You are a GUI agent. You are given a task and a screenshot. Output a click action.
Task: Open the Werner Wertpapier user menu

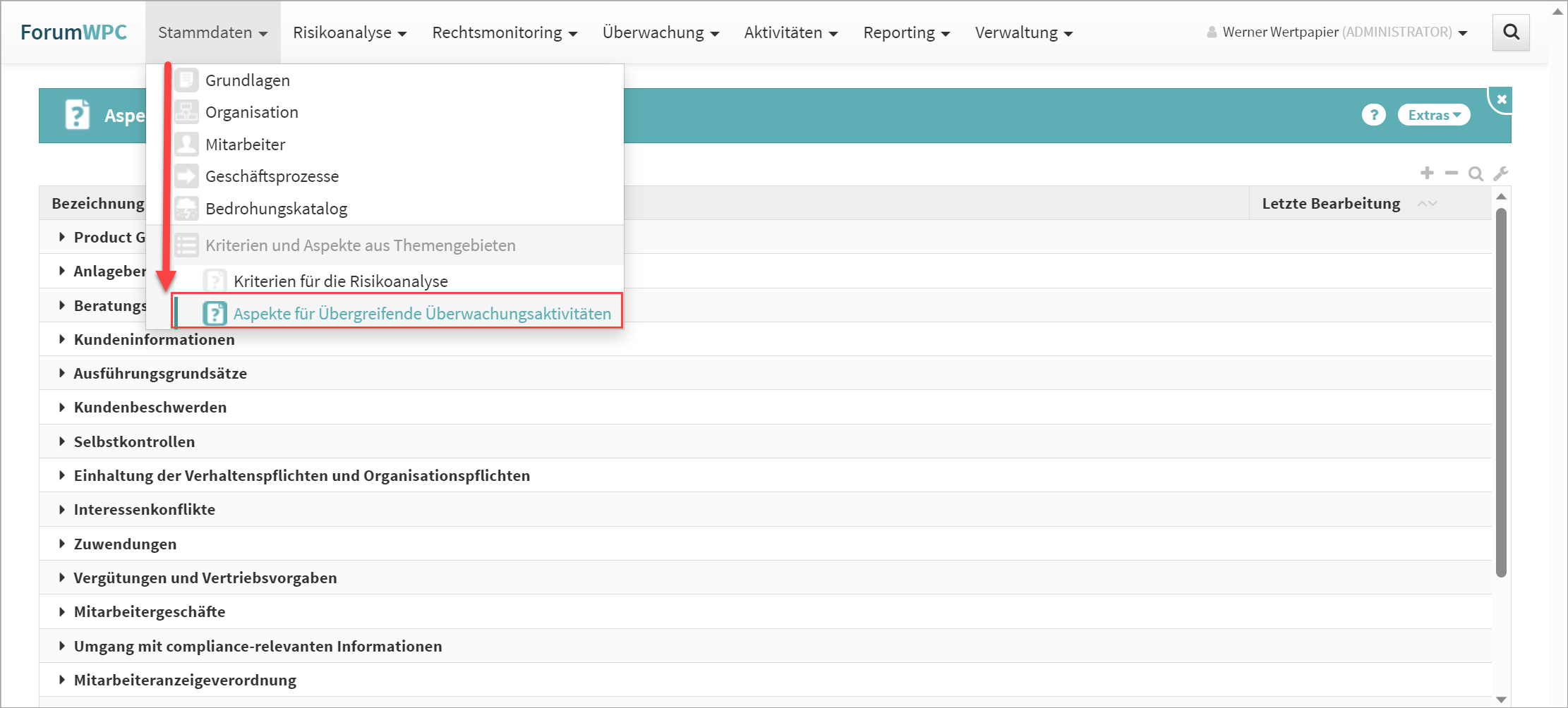pyautogui.click(x=1337, y=32)
